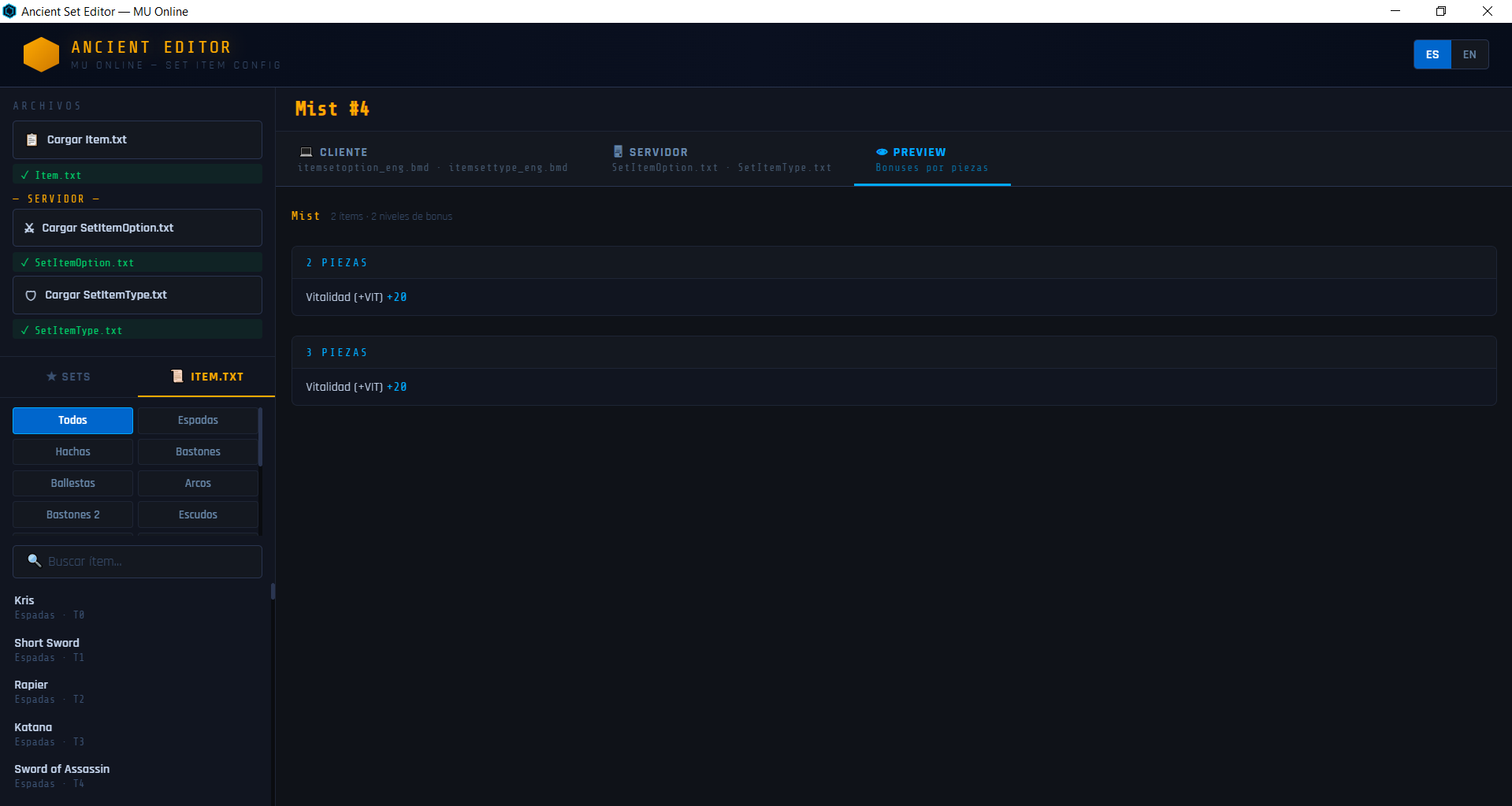Open the ITEM.TXT tab
Image resolution: width=1512 pixels, height=806 pixels.
pyautogui.click(x=206, y=377)
